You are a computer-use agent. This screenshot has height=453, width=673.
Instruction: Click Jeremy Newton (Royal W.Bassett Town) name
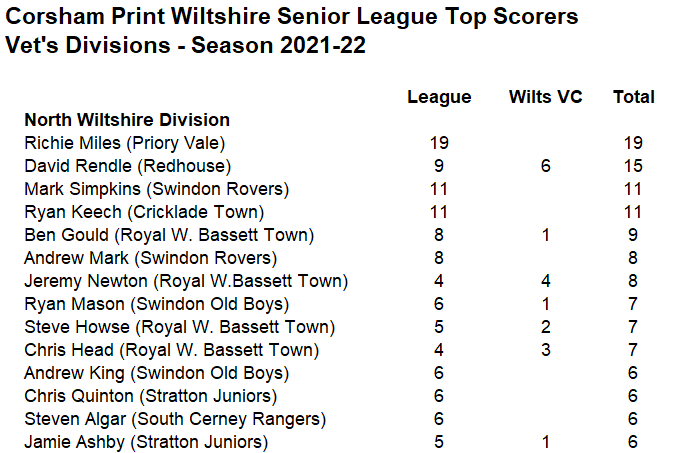pos(186,281)
